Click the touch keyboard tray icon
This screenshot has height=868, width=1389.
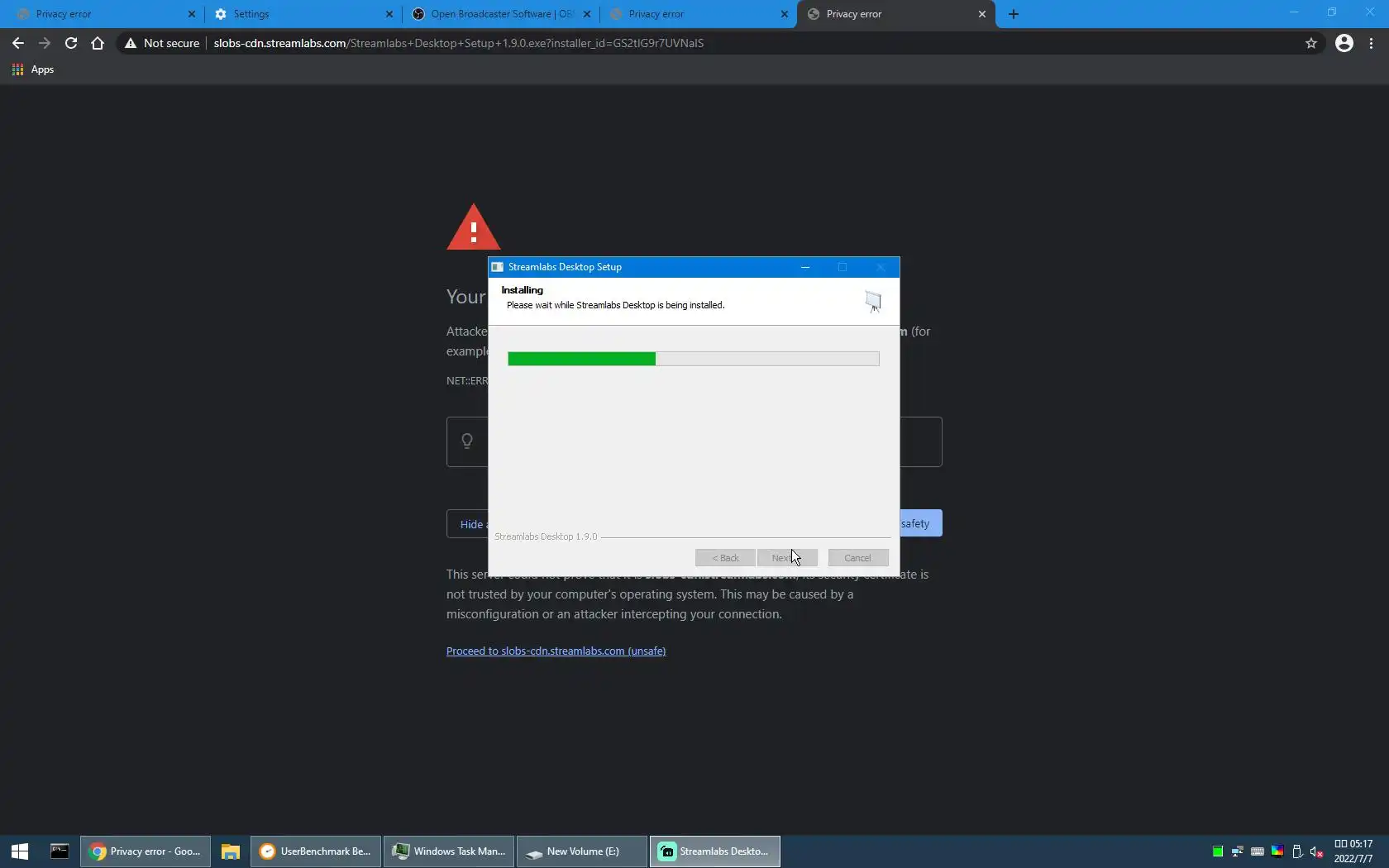click(x=1258, y=851)
